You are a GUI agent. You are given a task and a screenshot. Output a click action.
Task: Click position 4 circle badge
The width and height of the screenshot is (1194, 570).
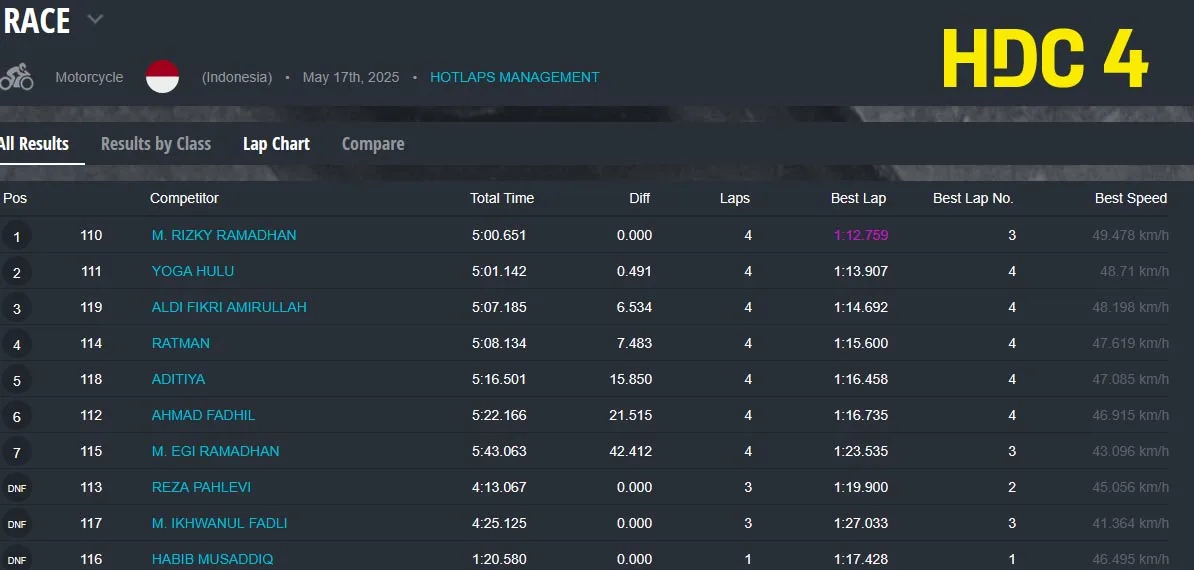coord(16,344)
